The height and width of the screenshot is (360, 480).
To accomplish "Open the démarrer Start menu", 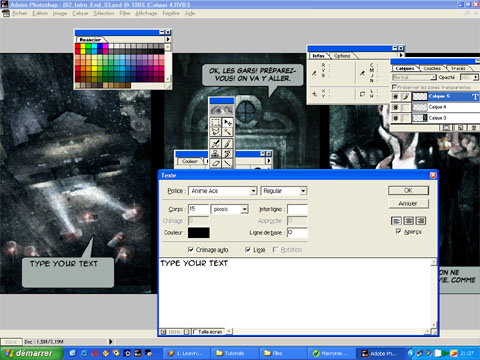I will (x=31, y=353).
